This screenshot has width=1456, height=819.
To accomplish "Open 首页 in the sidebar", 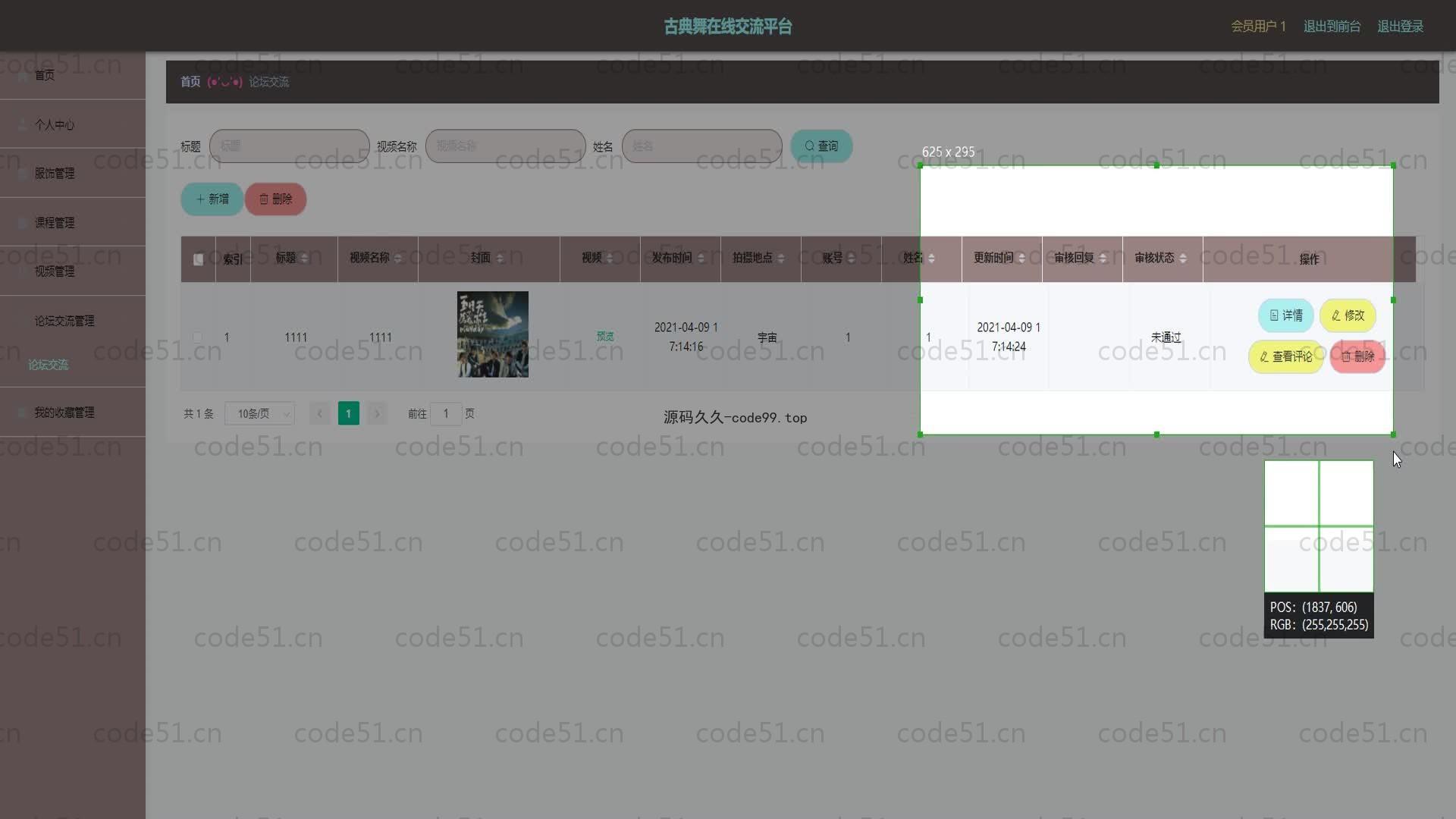I will 73,75.
